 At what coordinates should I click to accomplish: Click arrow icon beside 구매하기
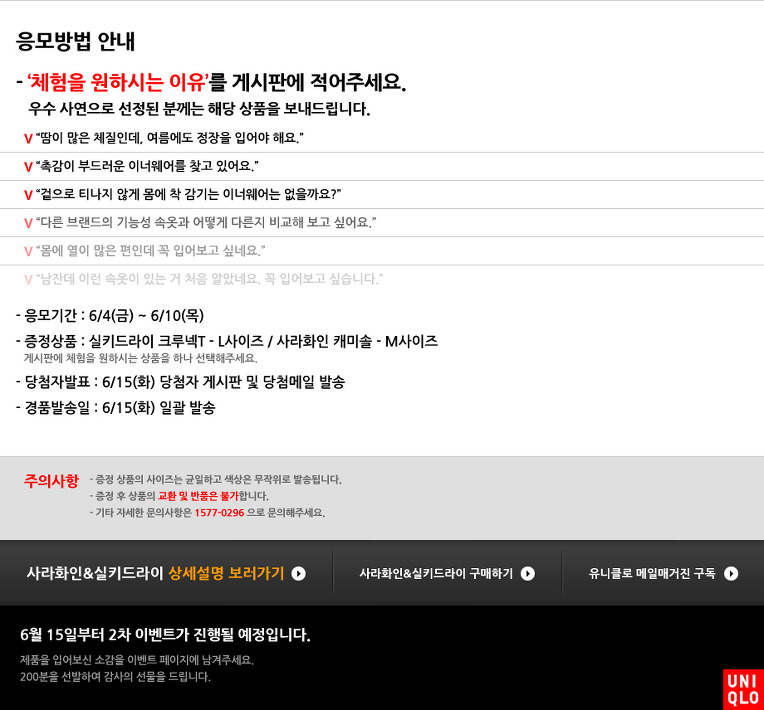(x=528, y=574)
